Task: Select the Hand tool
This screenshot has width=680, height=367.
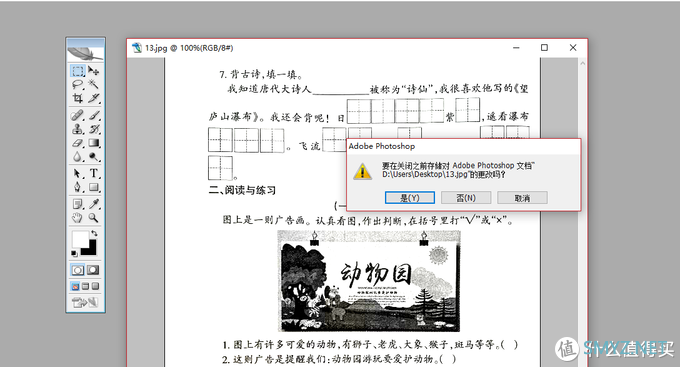Action: pyautogui.click(x=78, y=218)
